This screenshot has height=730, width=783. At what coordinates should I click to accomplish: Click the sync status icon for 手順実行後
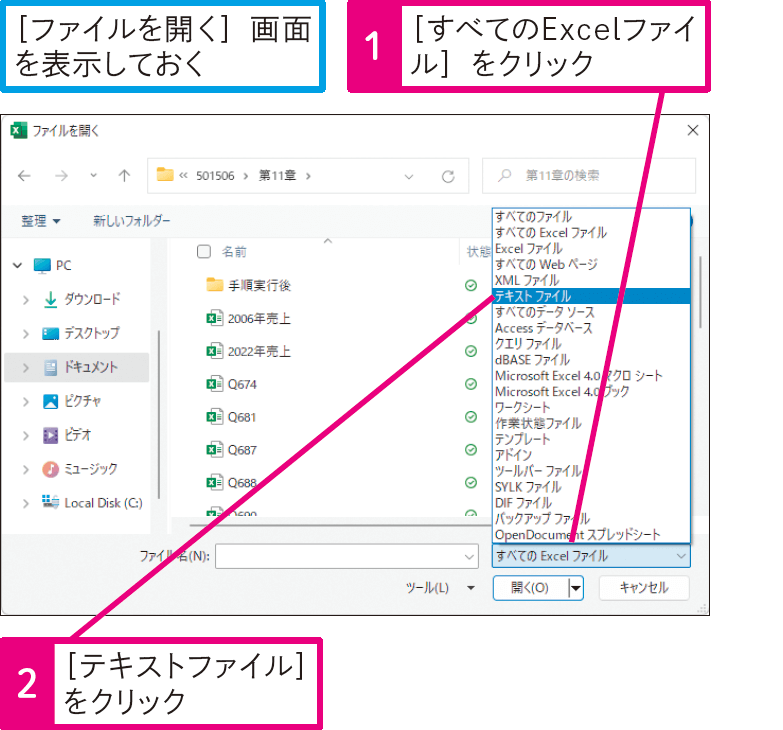coord(471,285)
